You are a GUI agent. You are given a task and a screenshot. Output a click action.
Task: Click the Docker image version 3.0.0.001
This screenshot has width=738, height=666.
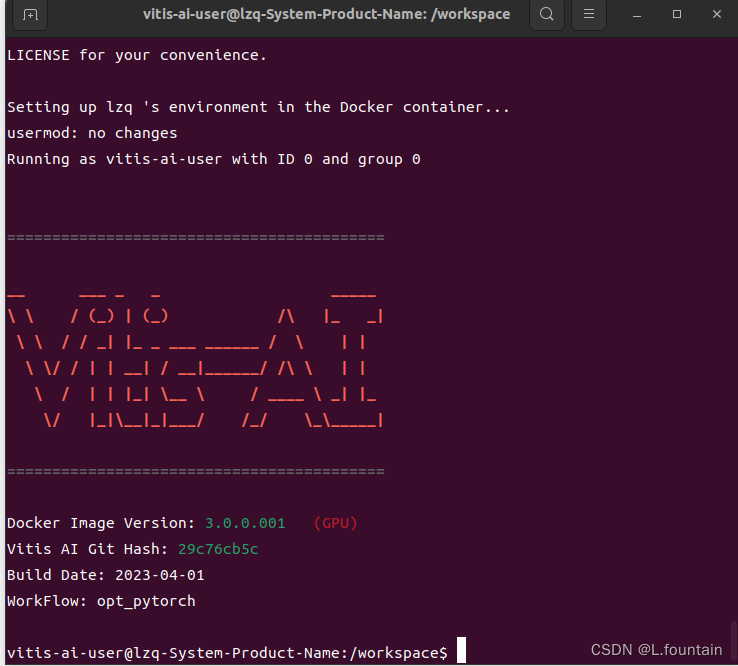pyautogui.click(x=245, y=523)
